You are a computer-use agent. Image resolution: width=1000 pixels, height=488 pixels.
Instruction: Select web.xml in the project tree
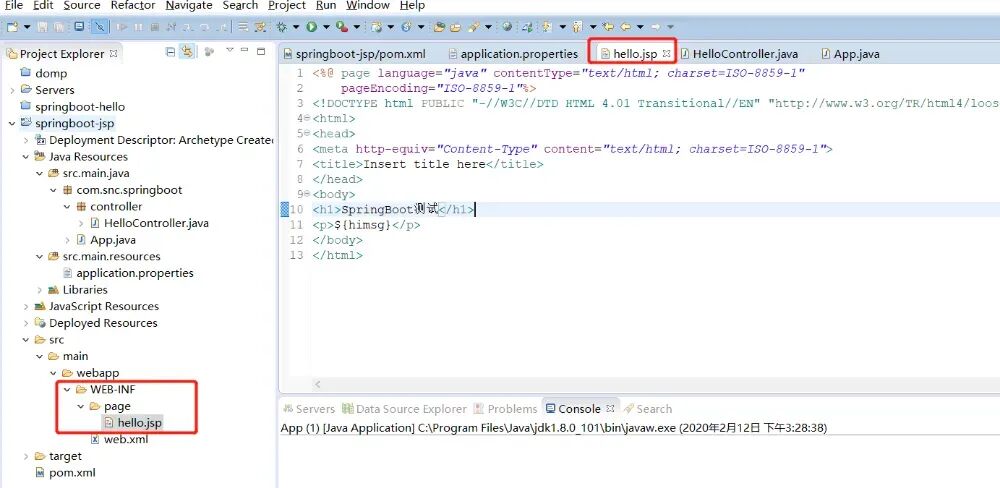(119, 440)
